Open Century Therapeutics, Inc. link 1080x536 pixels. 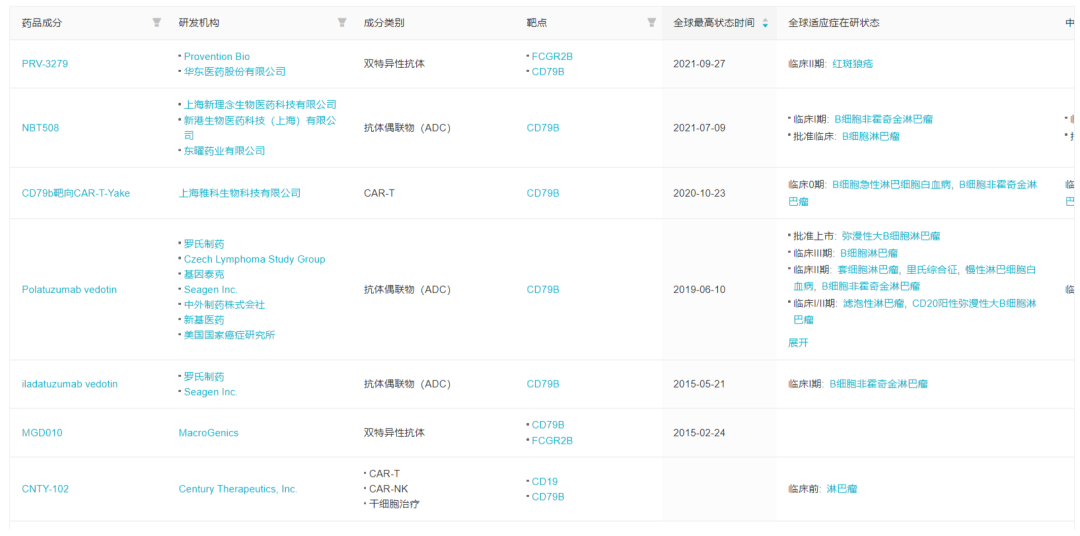[238, 489]
